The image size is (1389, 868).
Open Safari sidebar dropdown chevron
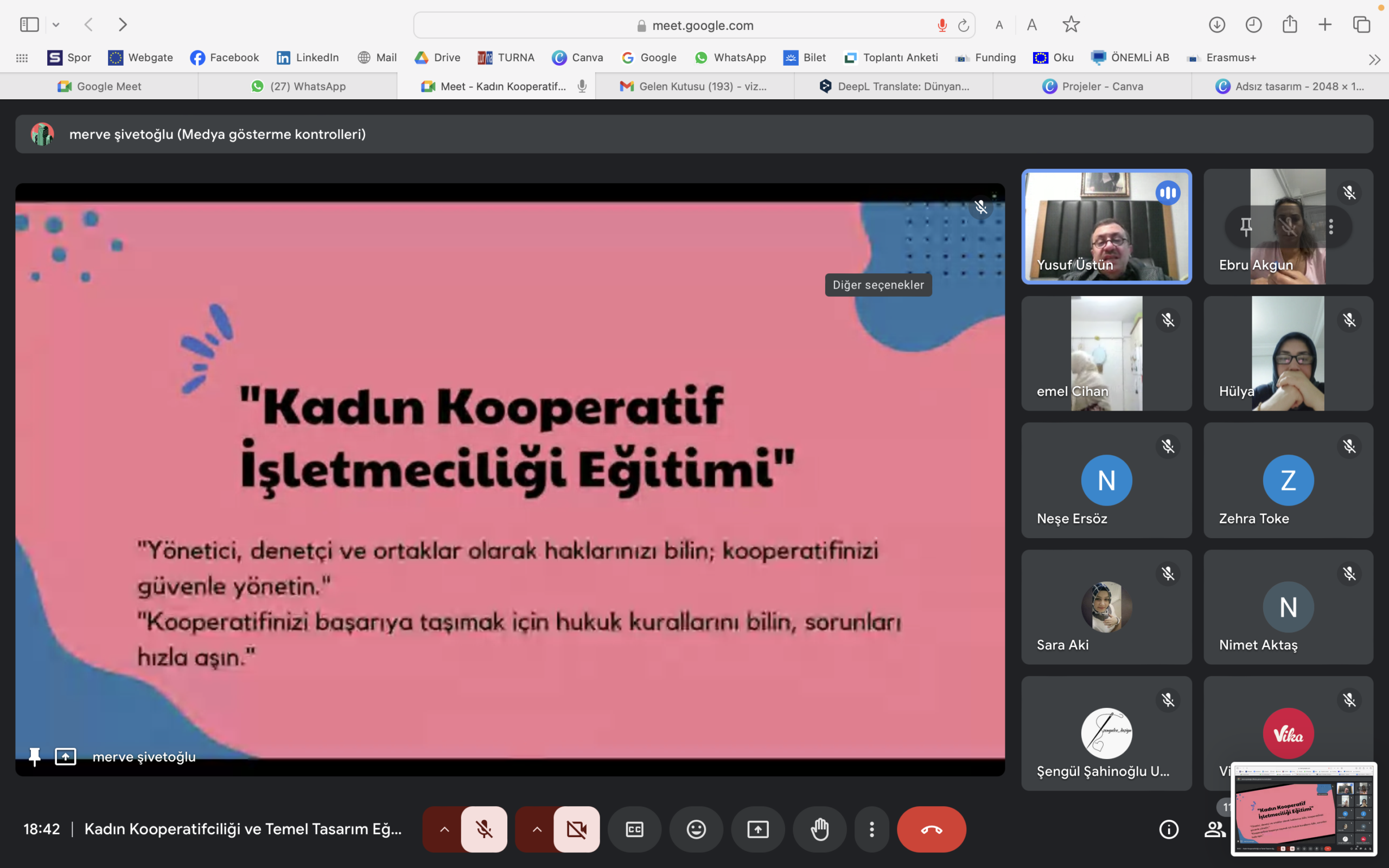[56, 25]
